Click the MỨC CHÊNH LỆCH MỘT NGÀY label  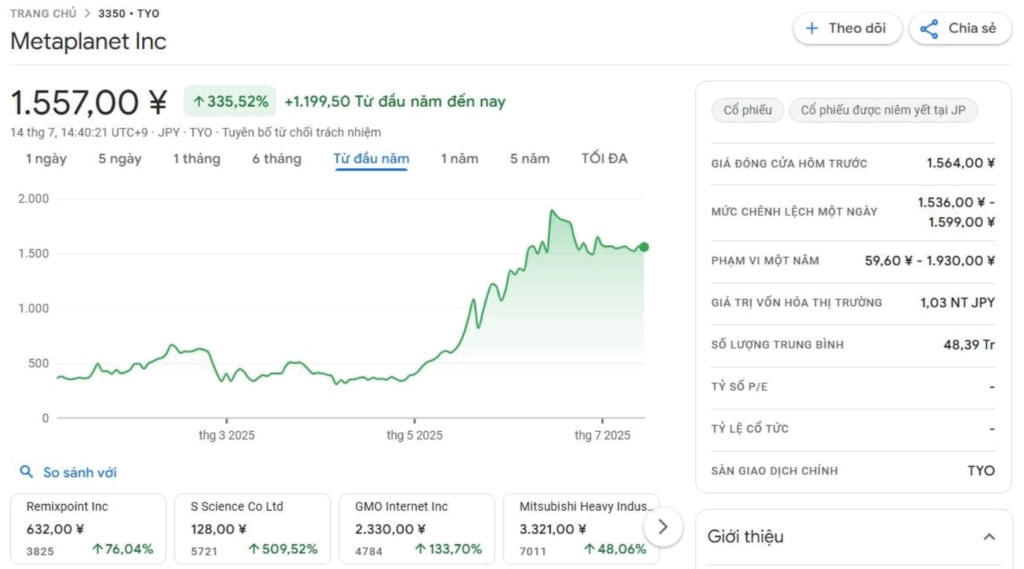click(x=794, y=212)
